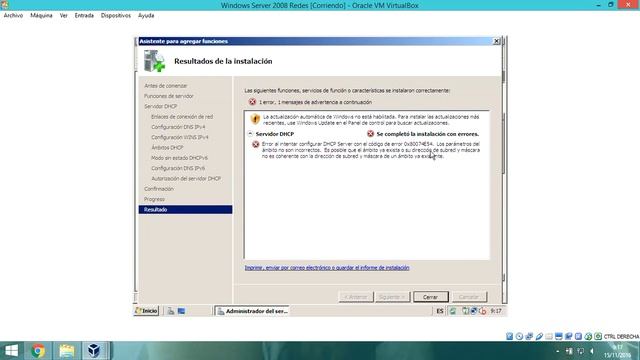Open Server Manager quick launch icon
Image resolution: width=640 pixels, height=360 pixels.
[171, 311]
